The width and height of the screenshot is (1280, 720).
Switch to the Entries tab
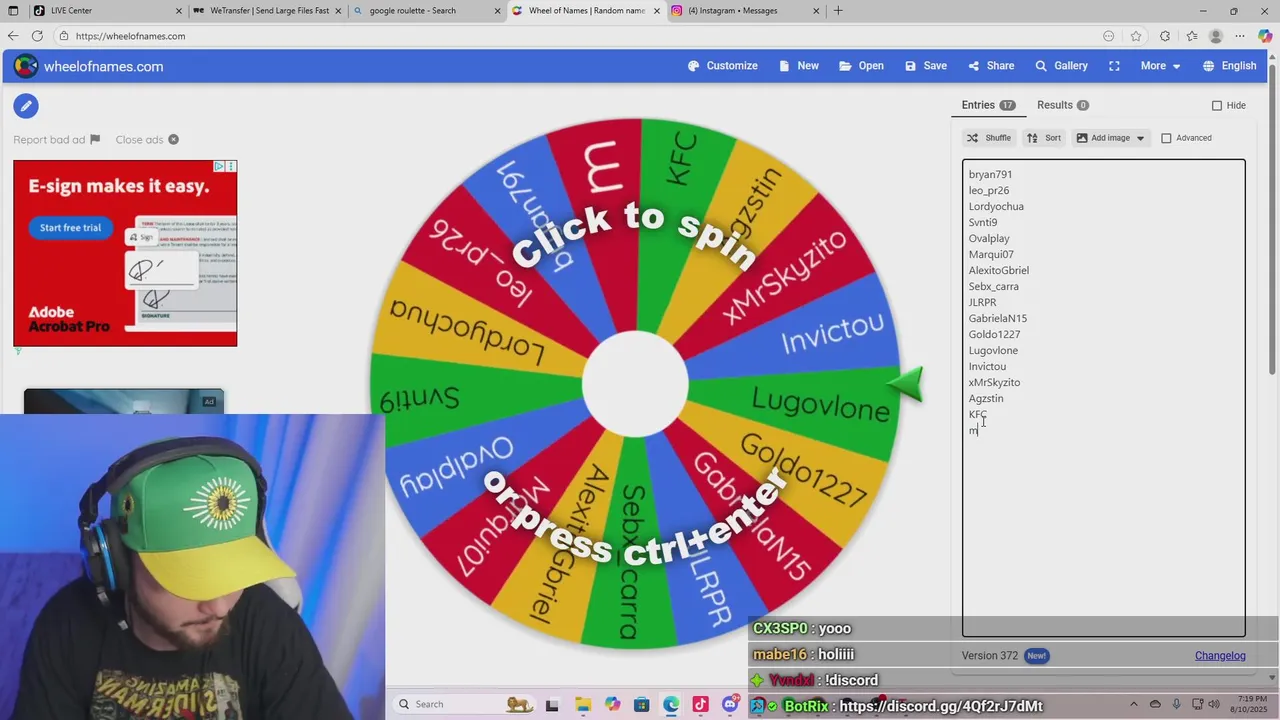[x=988, y=105]
